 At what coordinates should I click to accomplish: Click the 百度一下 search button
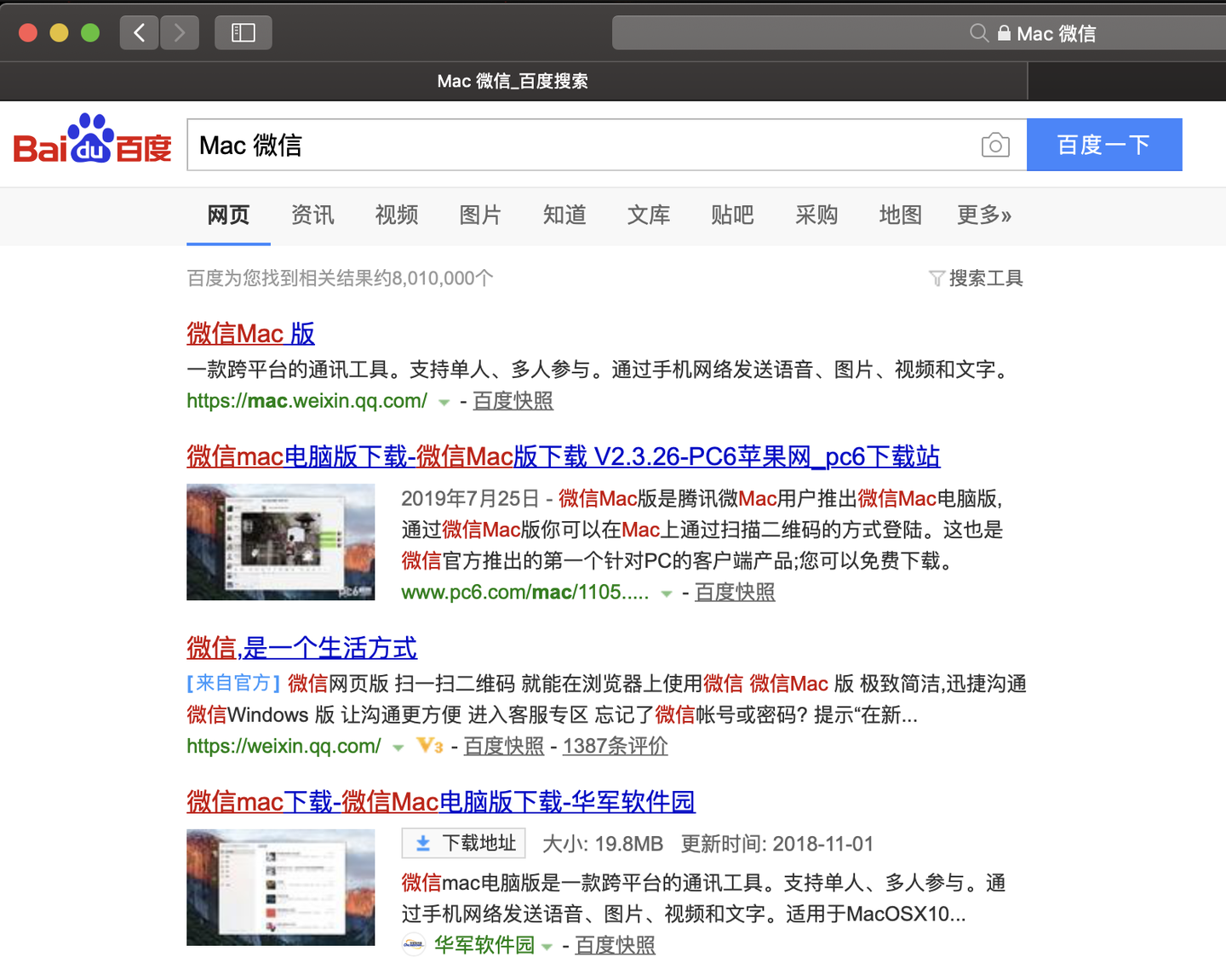[x=1104, y=145]
